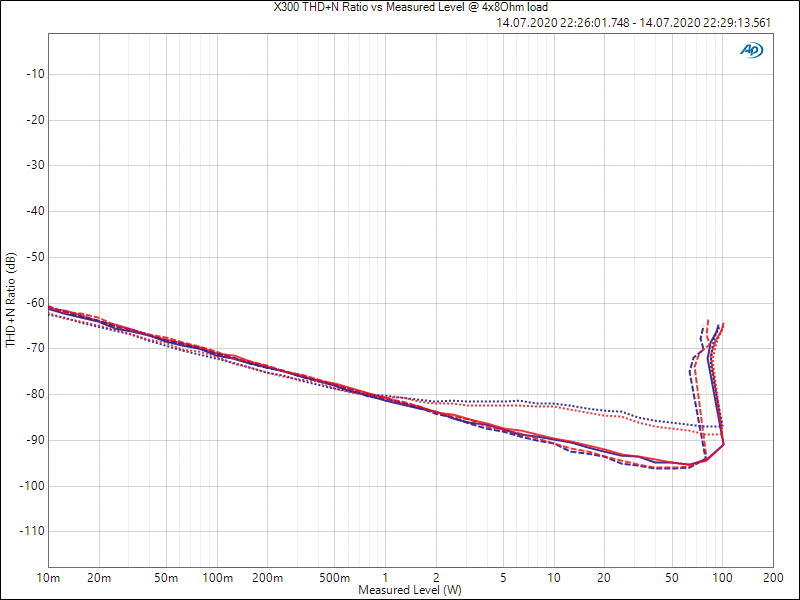Click the '-90' Y-axis tick label

tap(35, 440)
